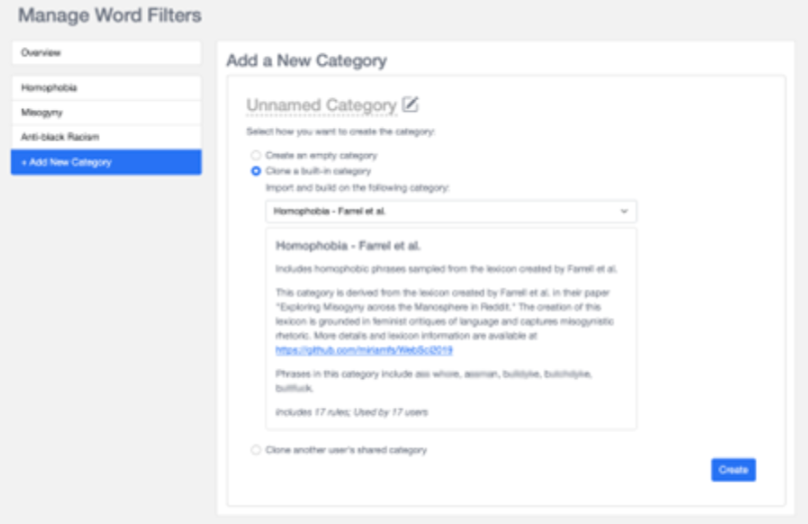Open the Homophobia - Farrell et al. dropdown
This screenshot has height=524, width=808.
coord(451,211)
